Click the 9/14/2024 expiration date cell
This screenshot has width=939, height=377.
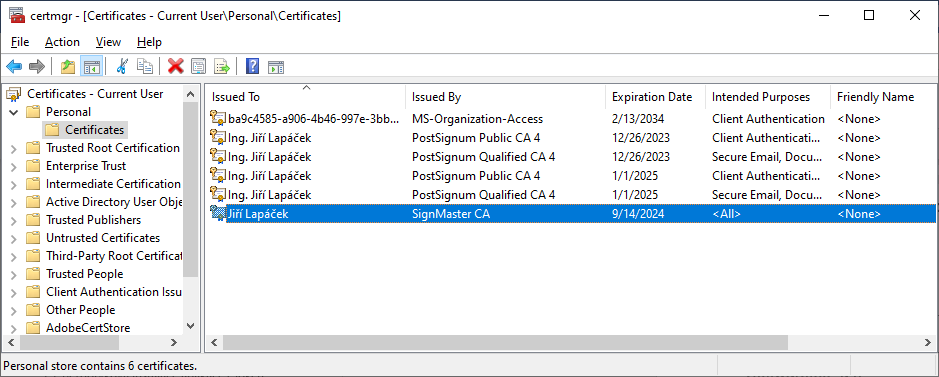click(x=638, y=214)
